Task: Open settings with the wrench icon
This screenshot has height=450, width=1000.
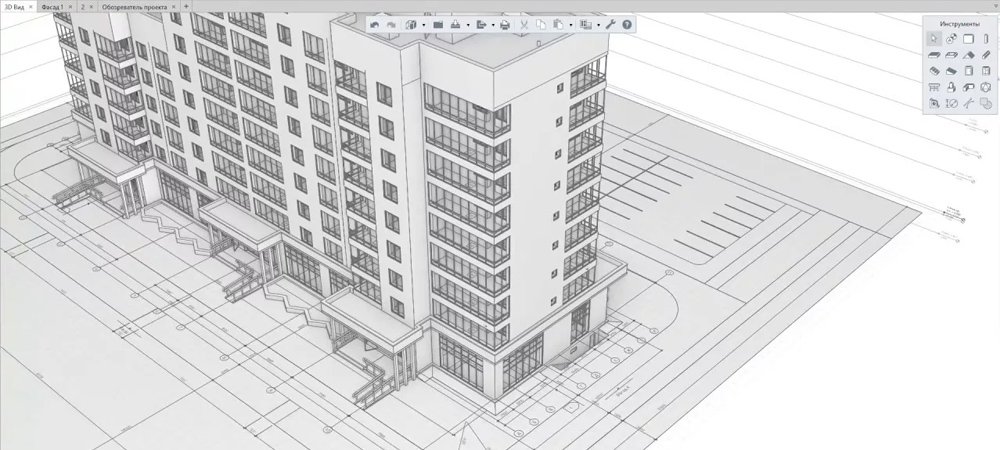Action: point(609,24)
